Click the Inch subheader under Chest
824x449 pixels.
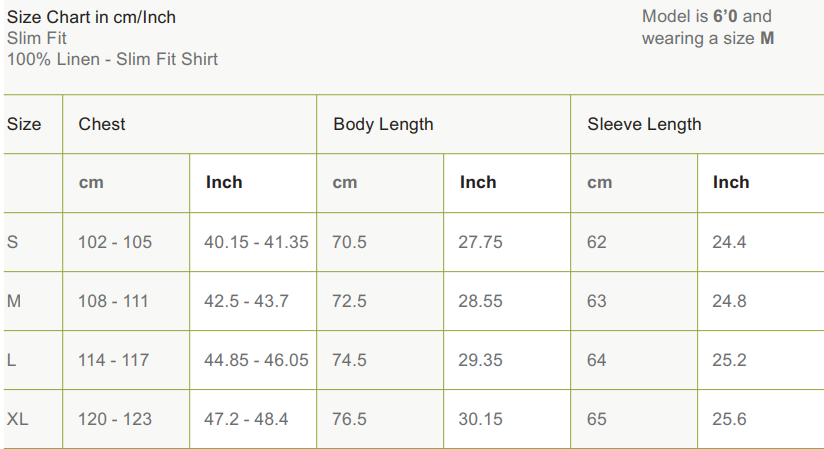click(x=224, y=182)
